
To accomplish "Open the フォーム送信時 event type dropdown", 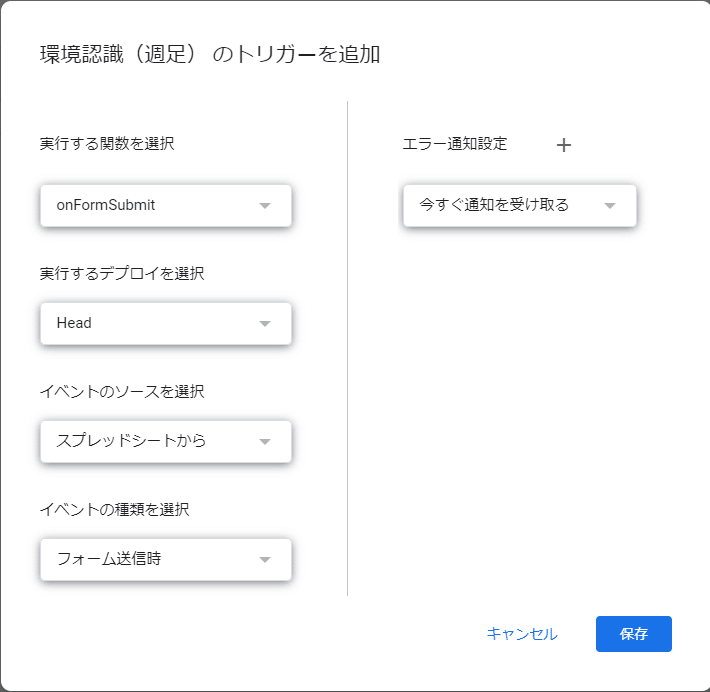I will [166, 559].
